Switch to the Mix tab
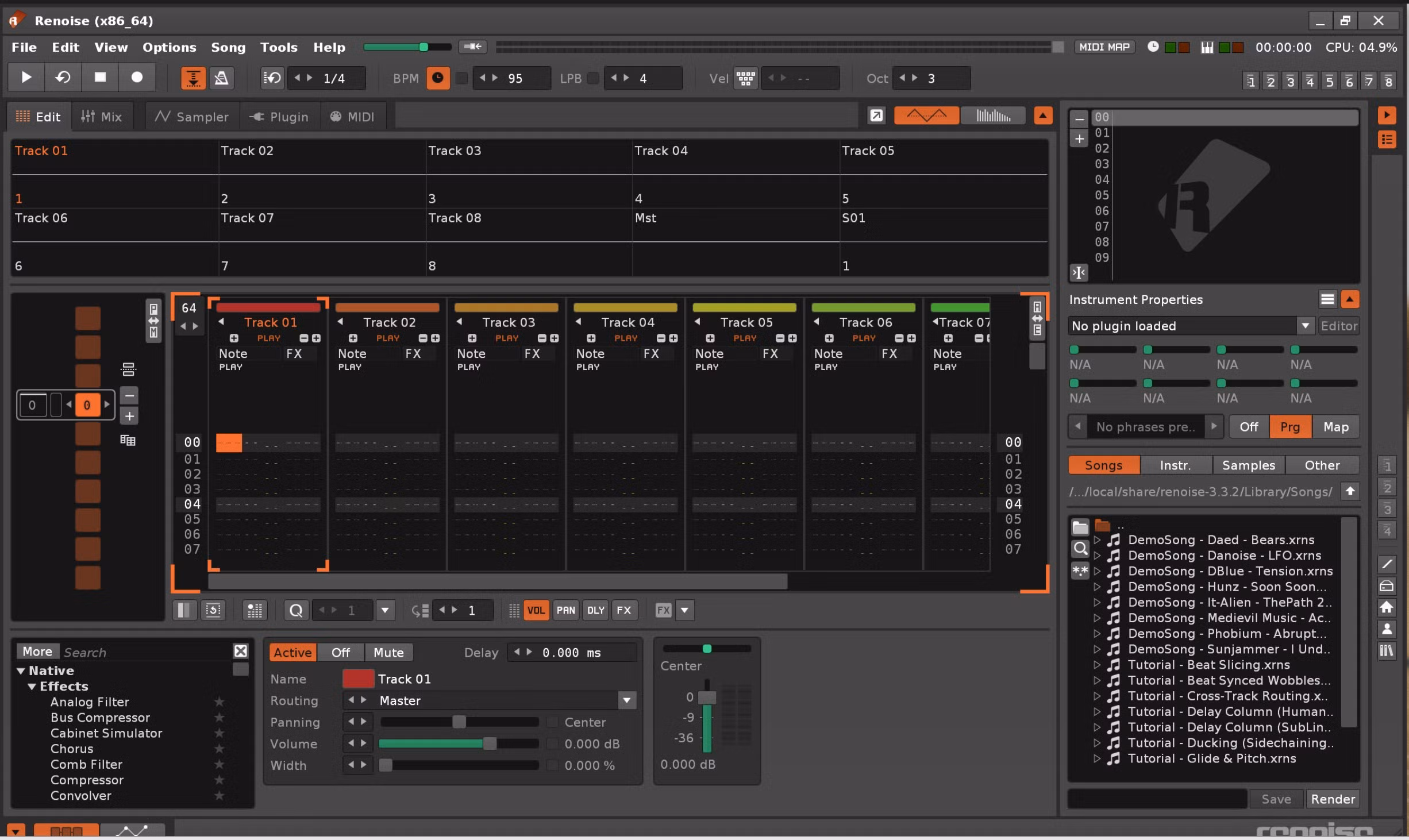1409x840 pixels. pos(102,117)
